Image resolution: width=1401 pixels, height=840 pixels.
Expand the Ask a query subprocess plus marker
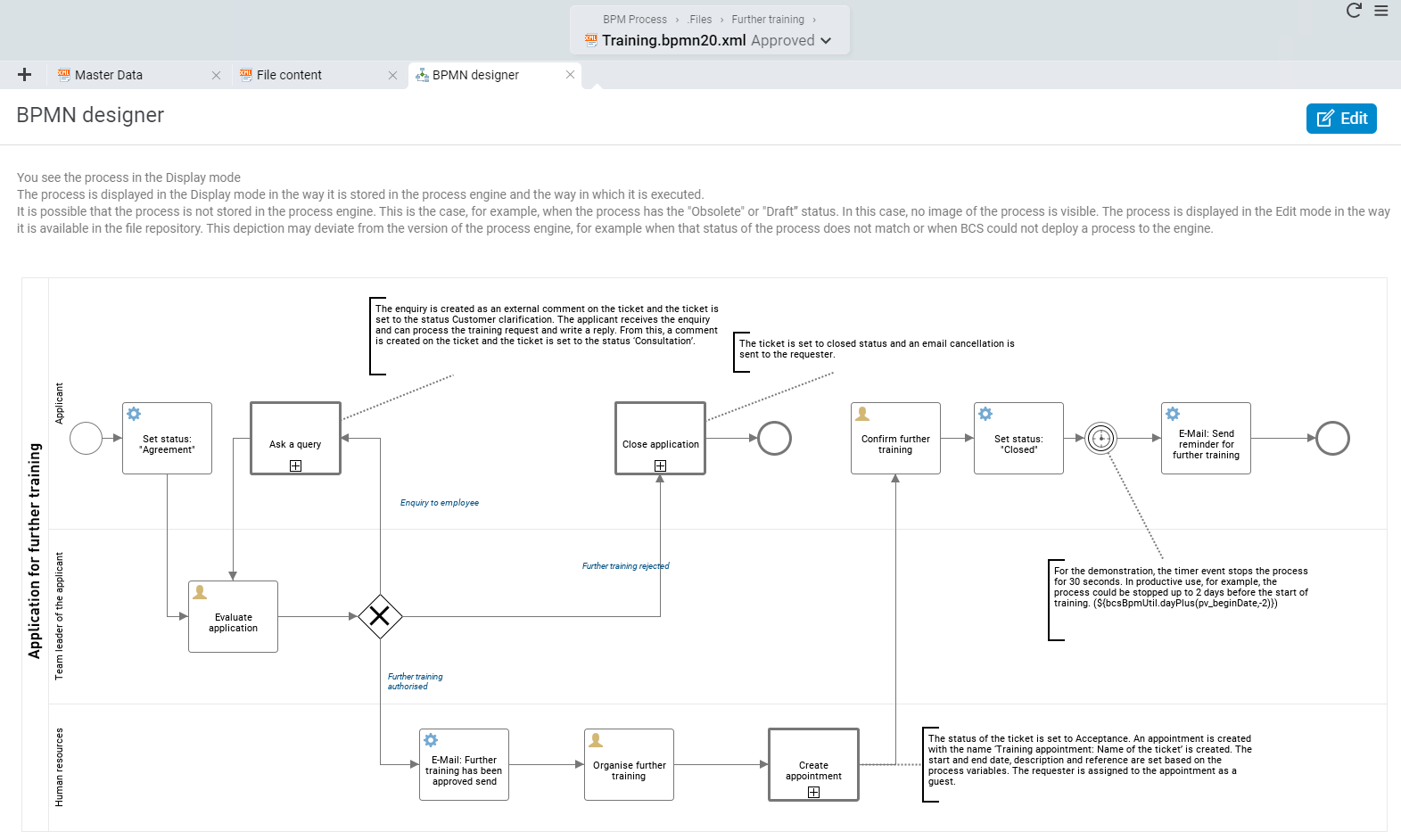click(295, 465)
